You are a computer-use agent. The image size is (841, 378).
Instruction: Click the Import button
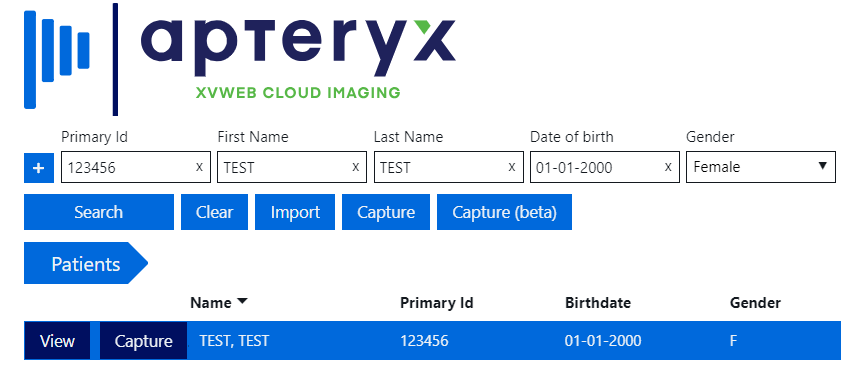coord(295,212)
